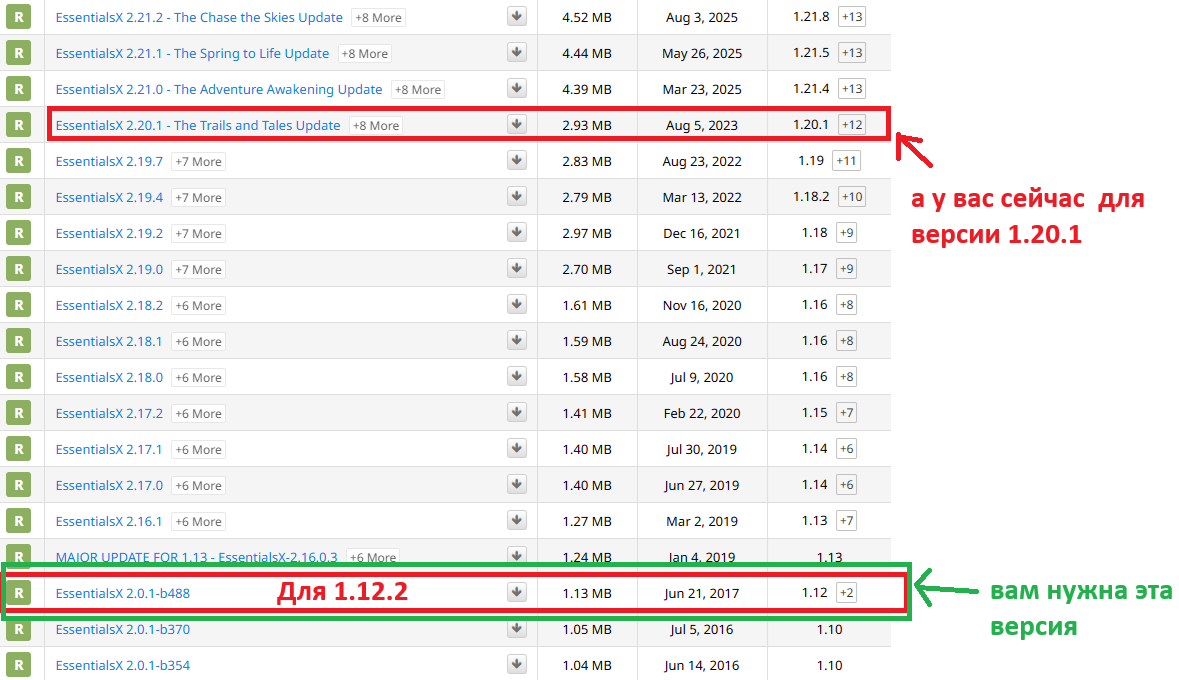This screenshot has width=1179, height=680.
Task: Download EssentialsX 2.21.2 via arrow icon
Action: pyautogui.click(x=516, y=17)
